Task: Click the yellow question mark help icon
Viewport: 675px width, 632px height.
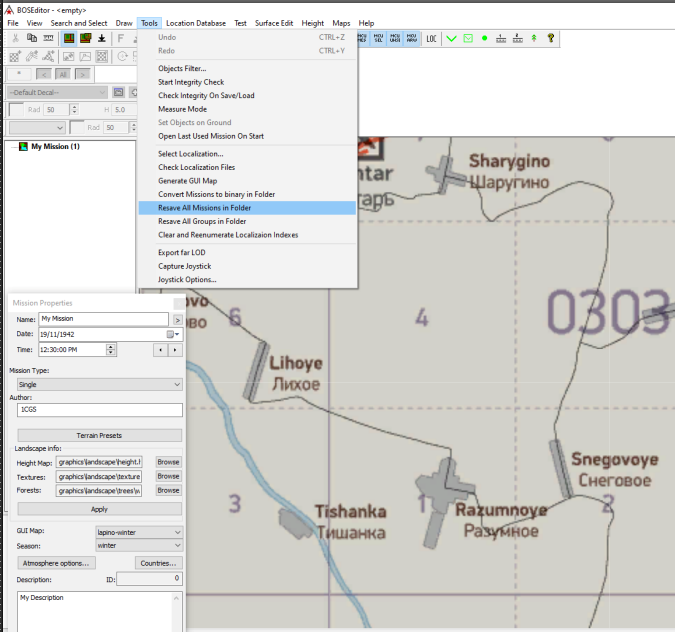Action: (x=550, y=39)
